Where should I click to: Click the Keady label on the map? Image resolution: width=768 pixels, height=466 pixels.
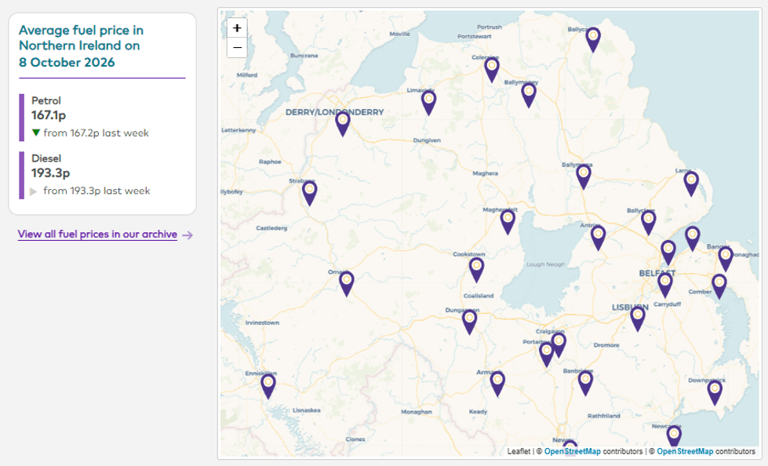(x=478, y=412)
